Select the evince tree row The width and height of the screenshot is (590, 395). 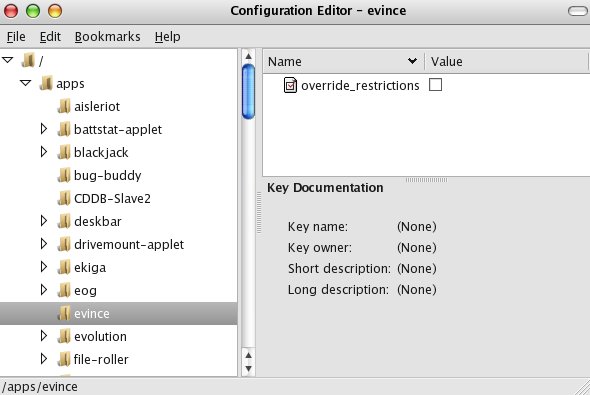point(119,313)
